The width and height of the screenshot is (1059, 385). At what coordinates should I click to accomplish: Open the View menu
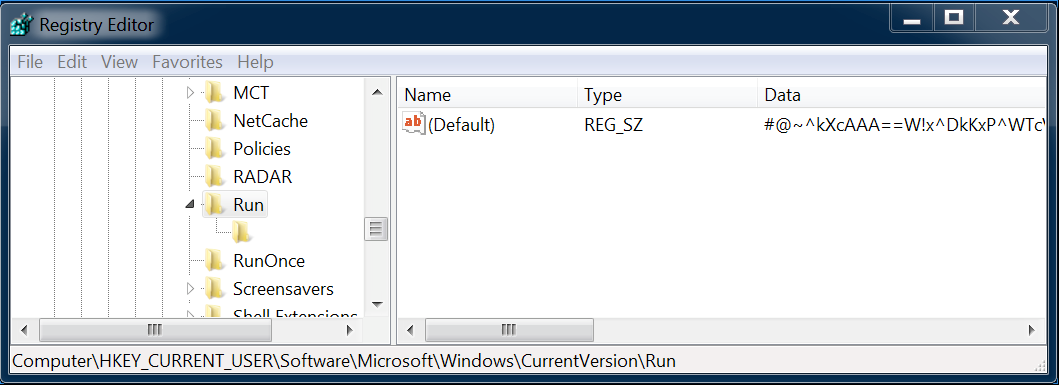coord(120,62)
